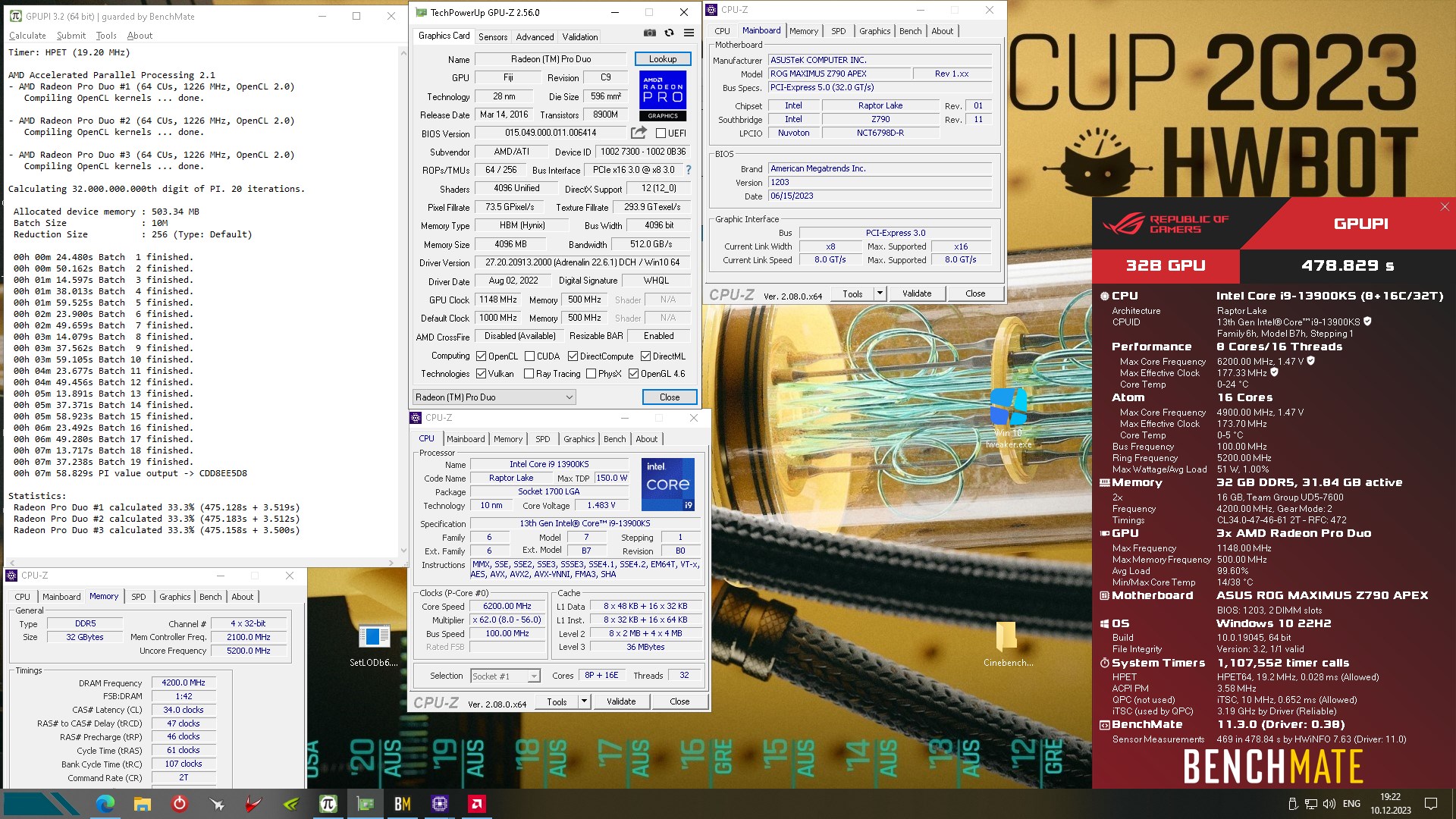Open the Calculate menu in GPUPI
This screenshot has height=819, width=1456.
27,36
